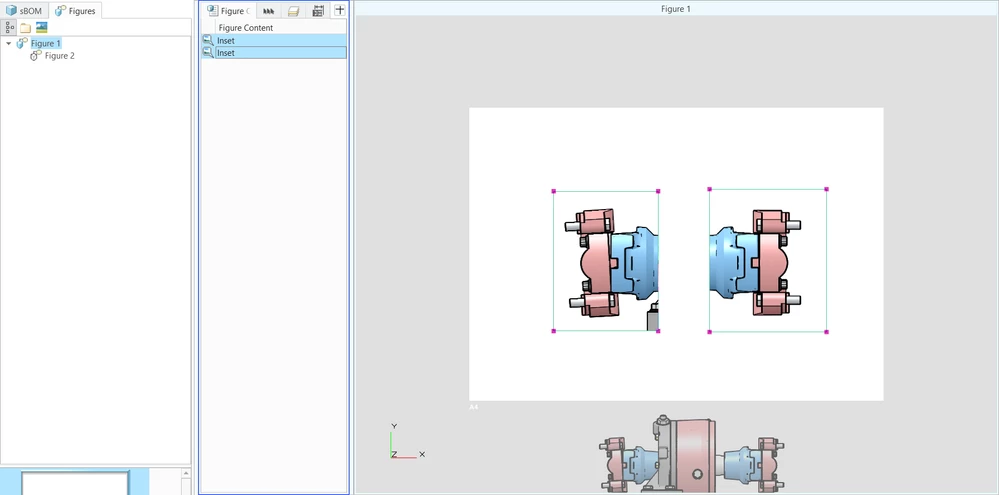Viewport: 999px width, 495px height.
Task: Click the image/picture icon in Figures toolbar
Action: [41, 27]
